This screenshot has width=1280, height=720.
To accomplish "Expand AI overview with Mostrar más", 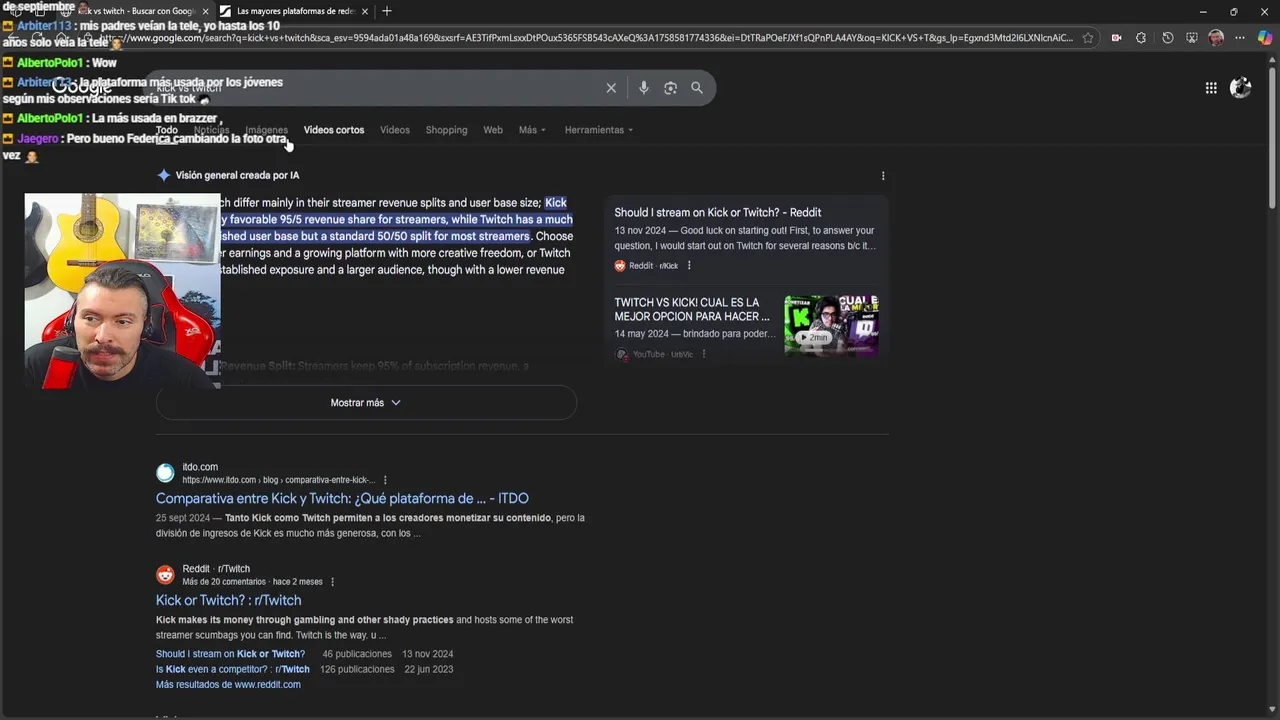I will [366, 403].
